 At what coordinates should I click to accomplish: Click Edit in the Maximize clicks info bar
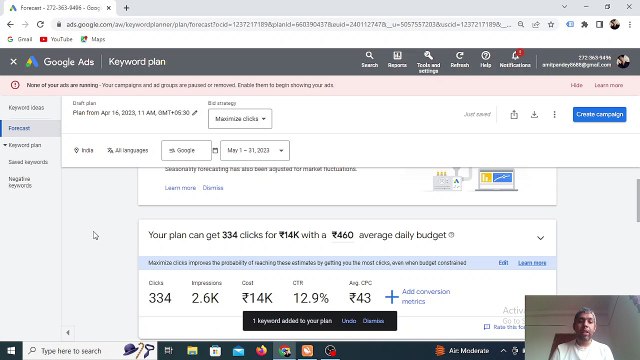point(503,263)
